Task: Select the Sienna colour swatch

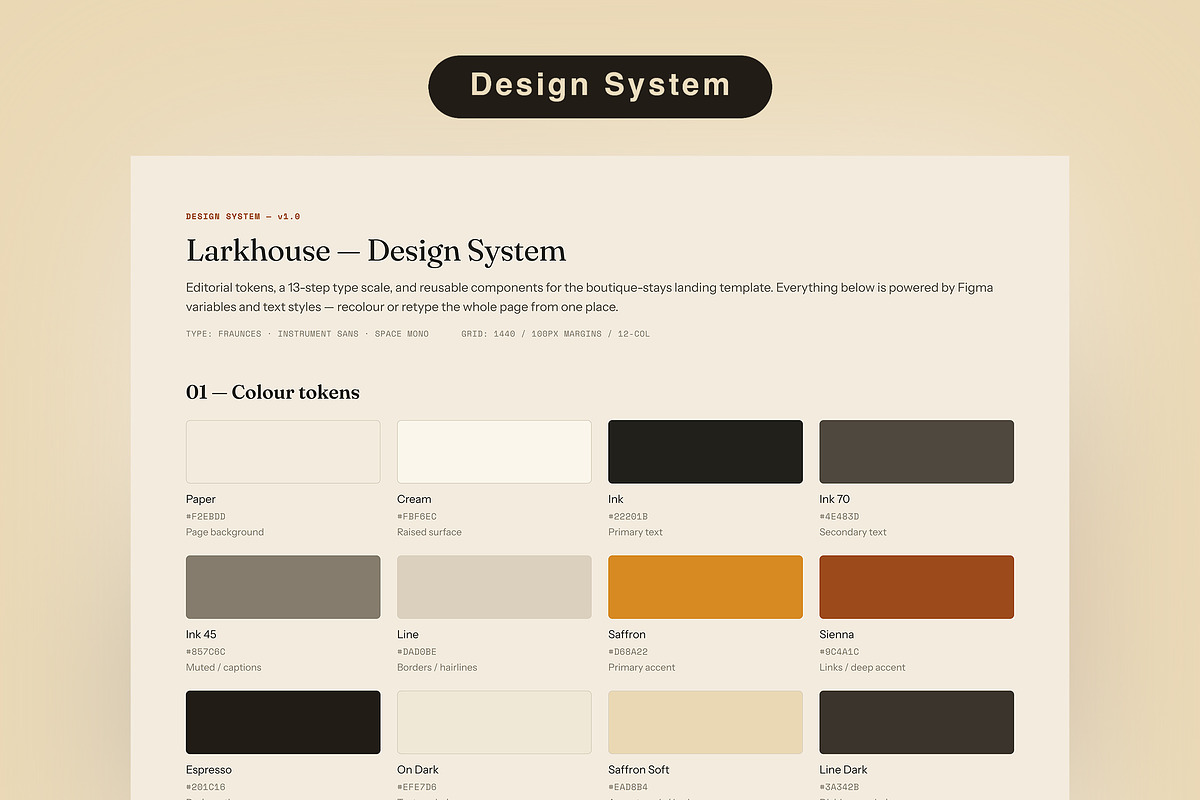Action: pyautogui.click(x=916, y=587)
